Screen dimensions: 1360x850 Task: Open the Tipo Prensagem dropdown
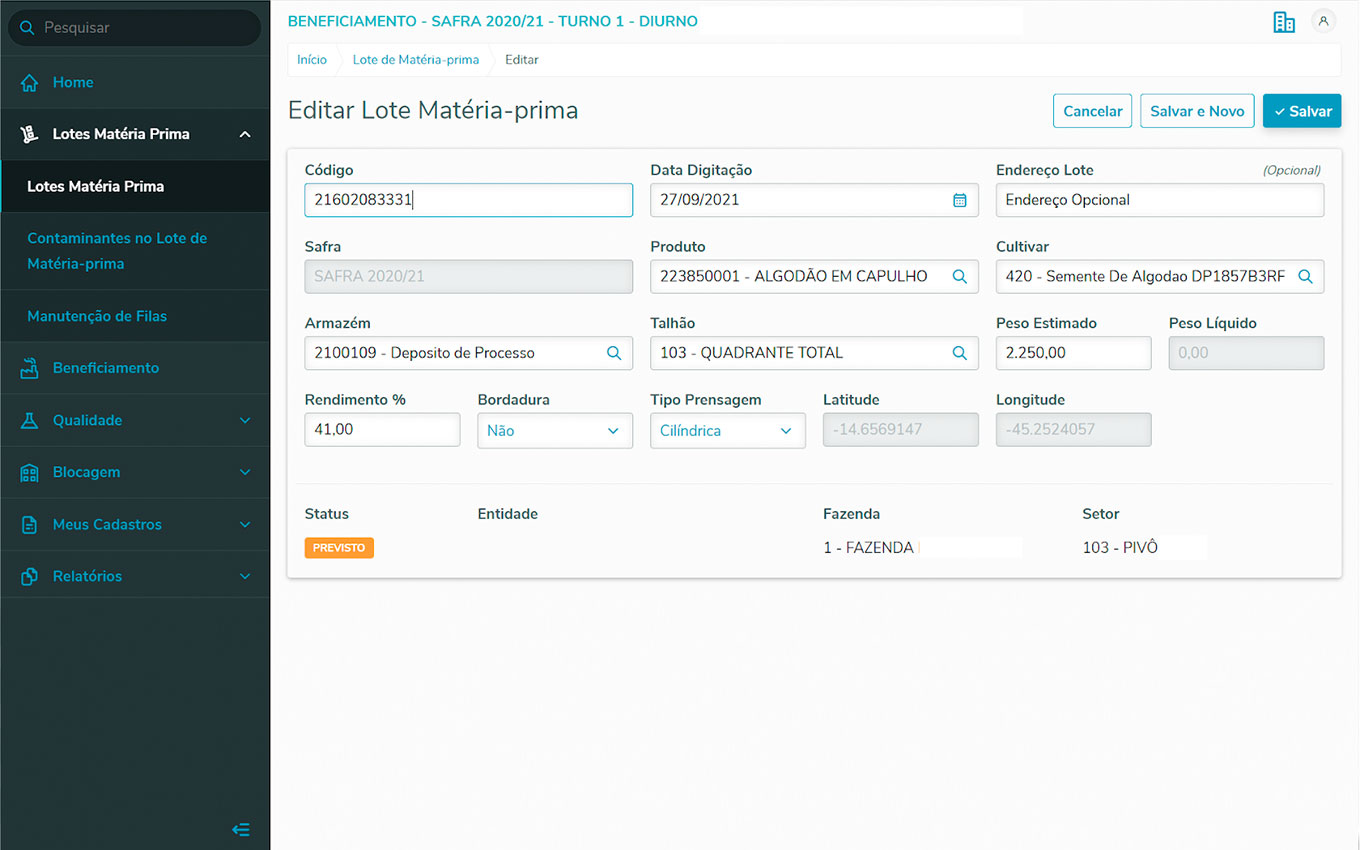[x=727, y=431]
